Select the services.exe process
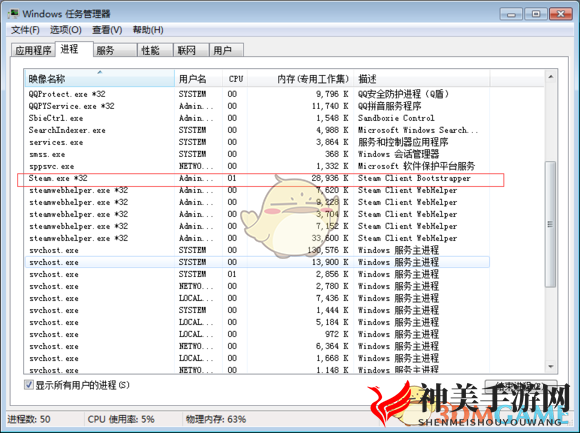The height and width of the screenshot is (433, 580). tap(257, 142)
